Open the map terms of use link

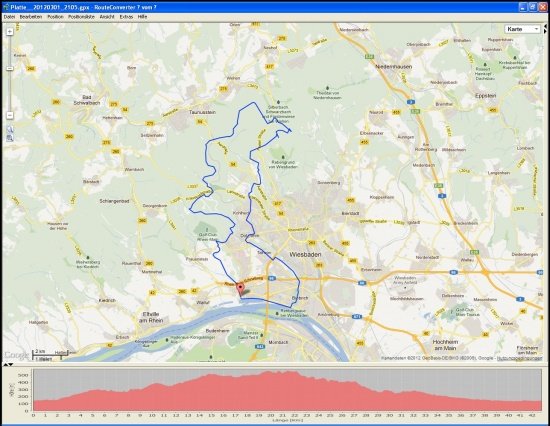pos(520,358)
